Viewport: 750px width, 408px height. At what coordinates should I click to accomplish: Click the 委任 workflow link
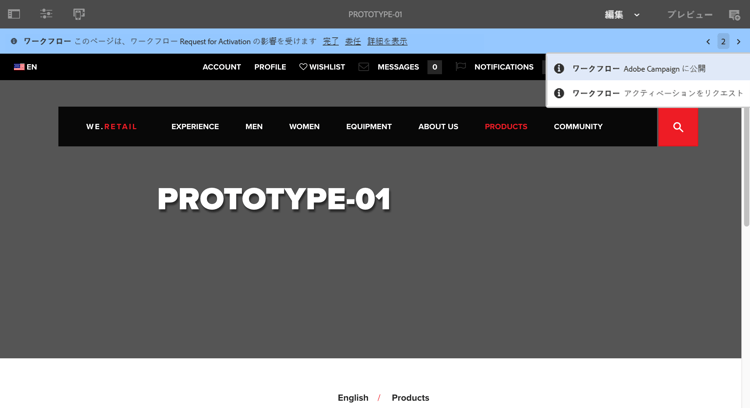point(353,42)
